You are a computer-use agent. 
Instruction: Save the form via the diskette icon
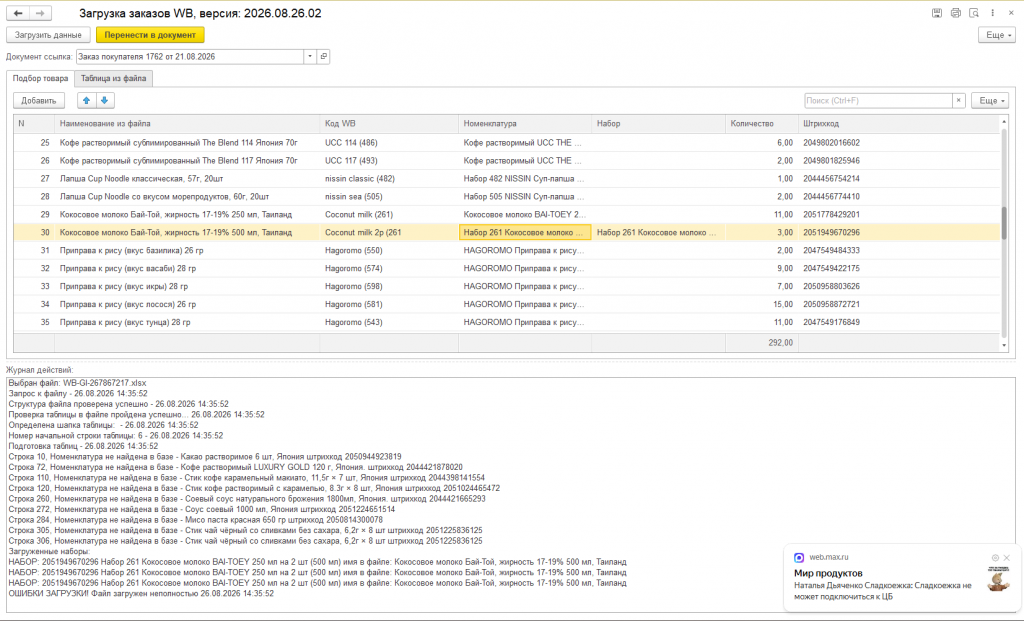936,13
